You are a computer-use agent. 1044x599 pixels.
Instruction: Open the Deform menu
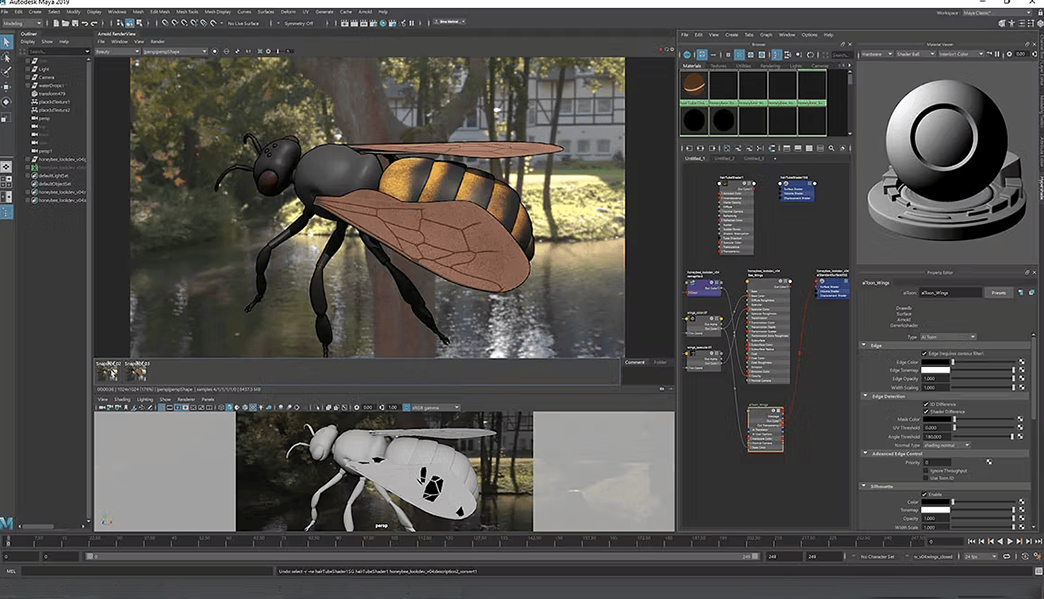point(288,12)
